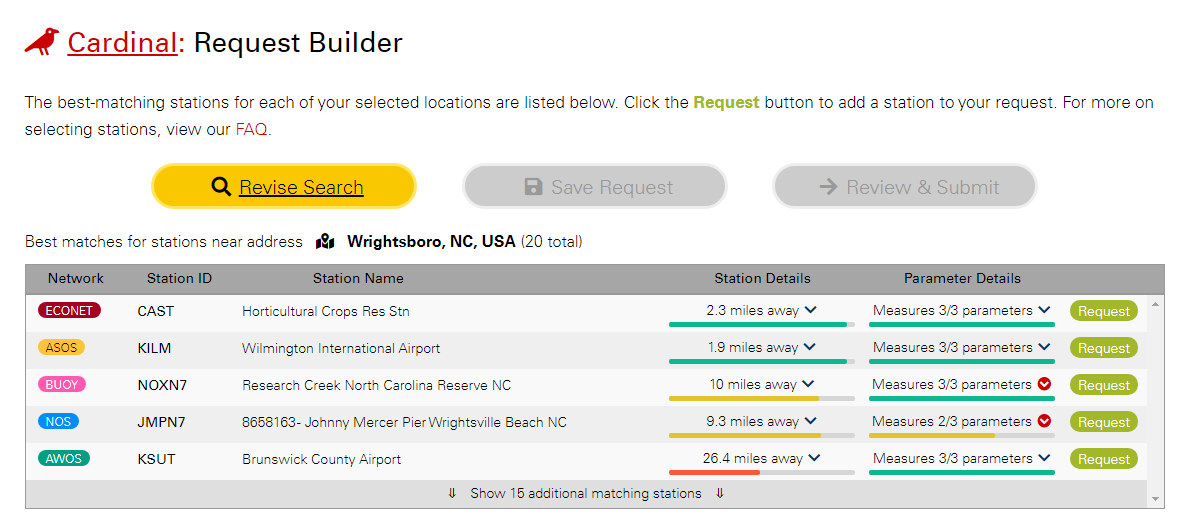This screenshot has height=527, width=1192.
Task: Request the KILM Wilmington International Airport station
Action: (1104, 348)
